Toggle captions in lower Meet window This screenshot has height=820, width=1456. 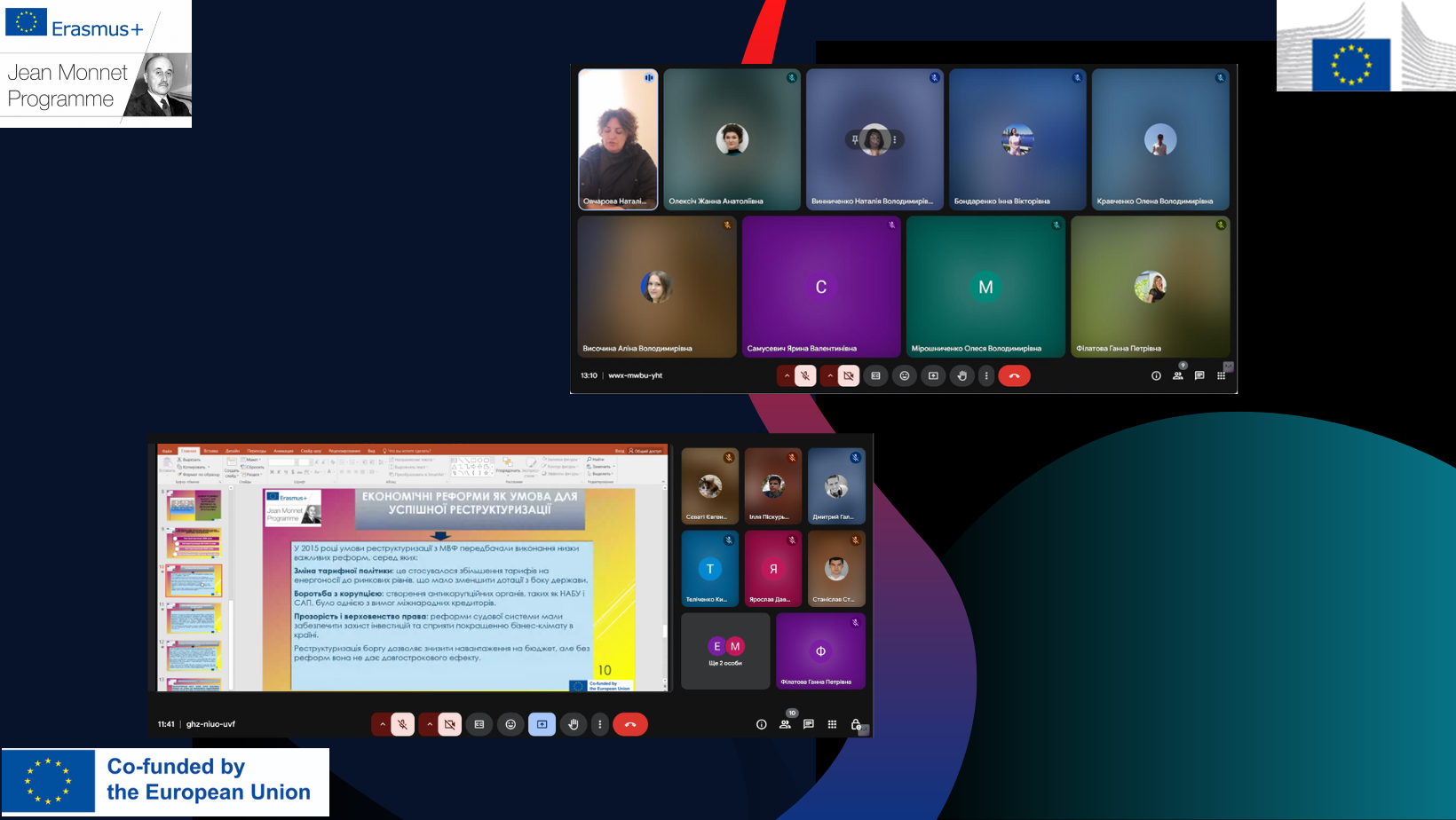(479, 724)
